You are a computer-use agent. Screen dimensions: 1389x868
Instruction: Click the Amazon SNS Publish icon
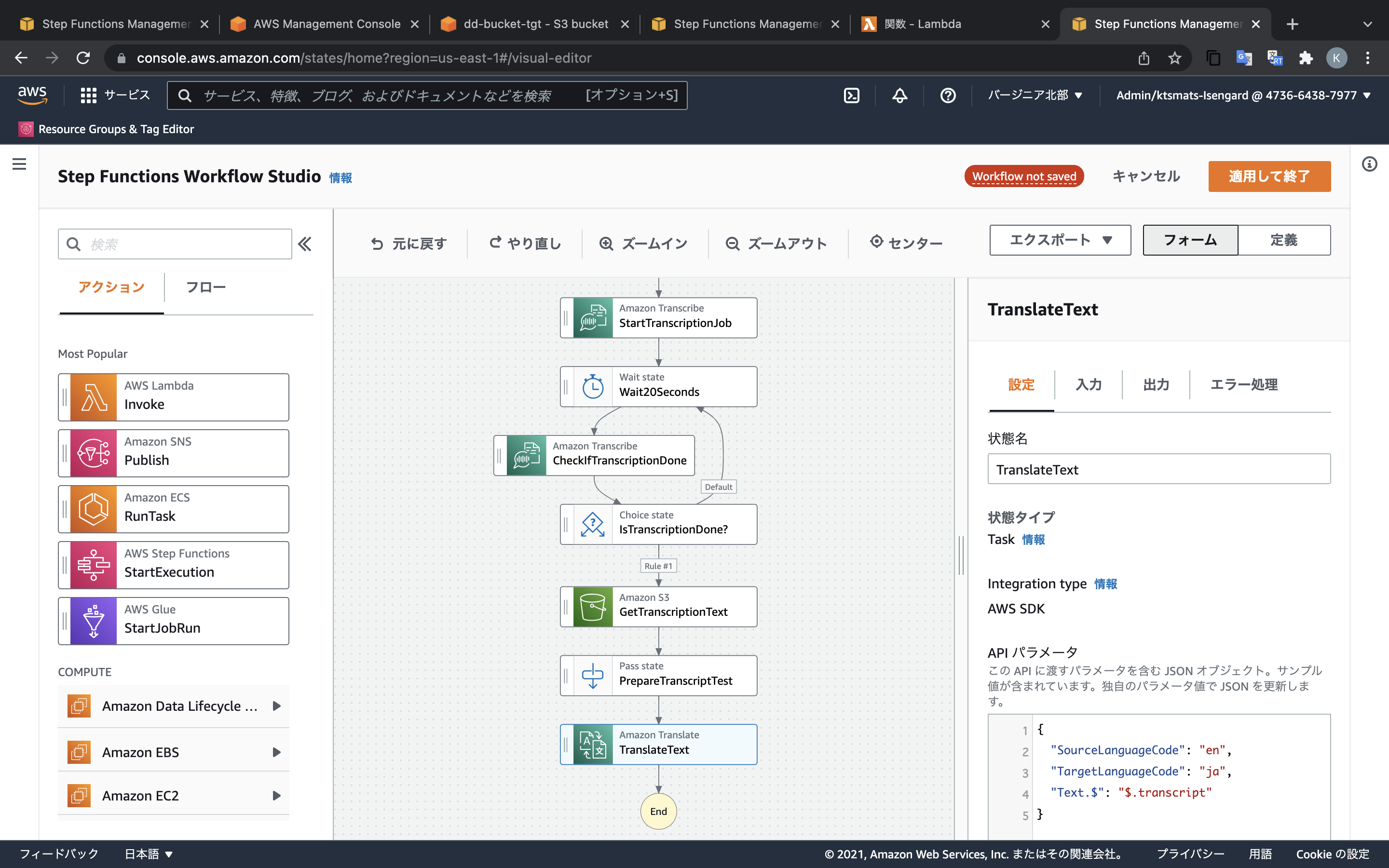coord(94,453)
